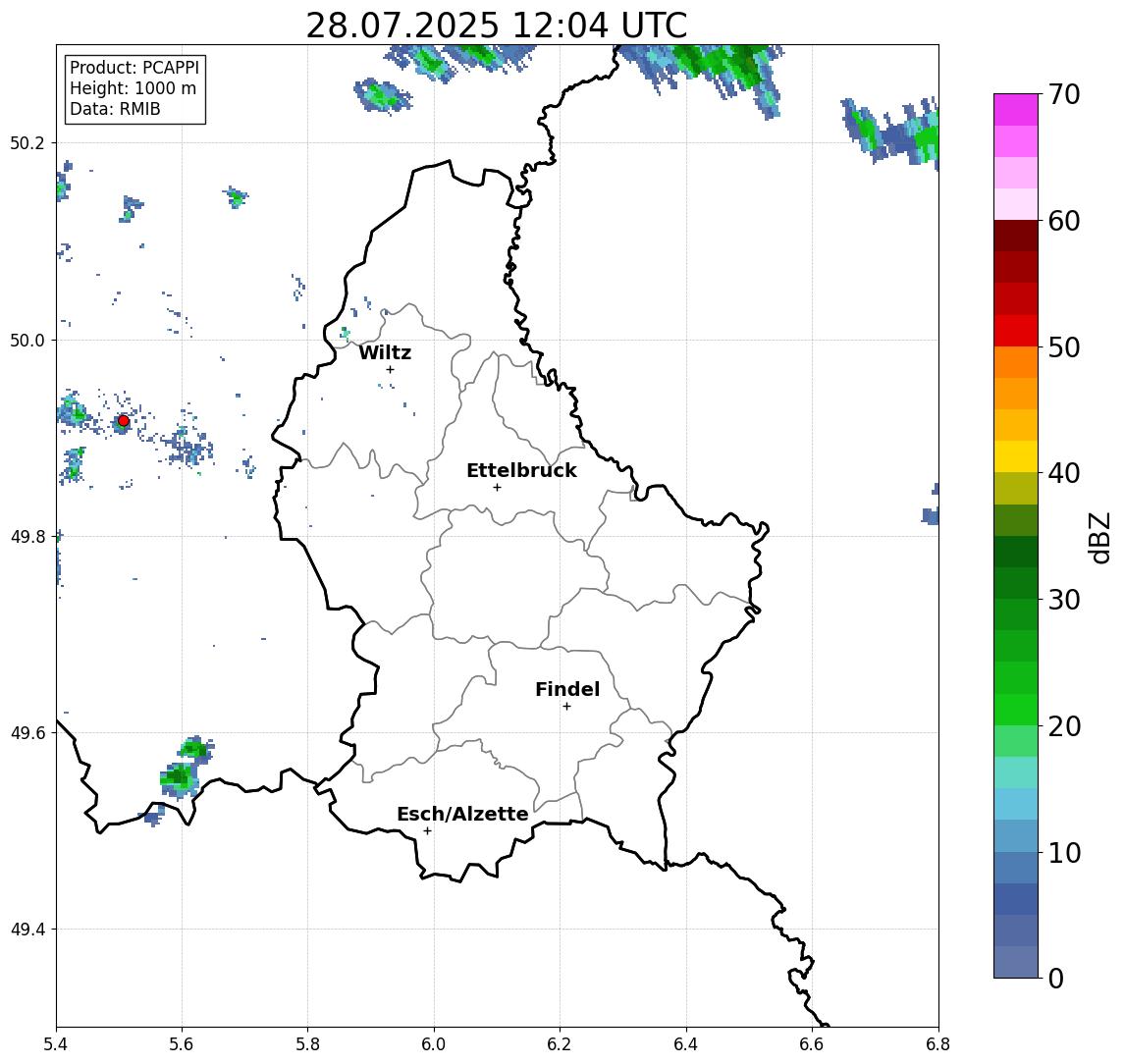This screenshot has height=1064, width=1124.
Task: Click the latitude tick label 49.6
Action: (x=27, y=733)
